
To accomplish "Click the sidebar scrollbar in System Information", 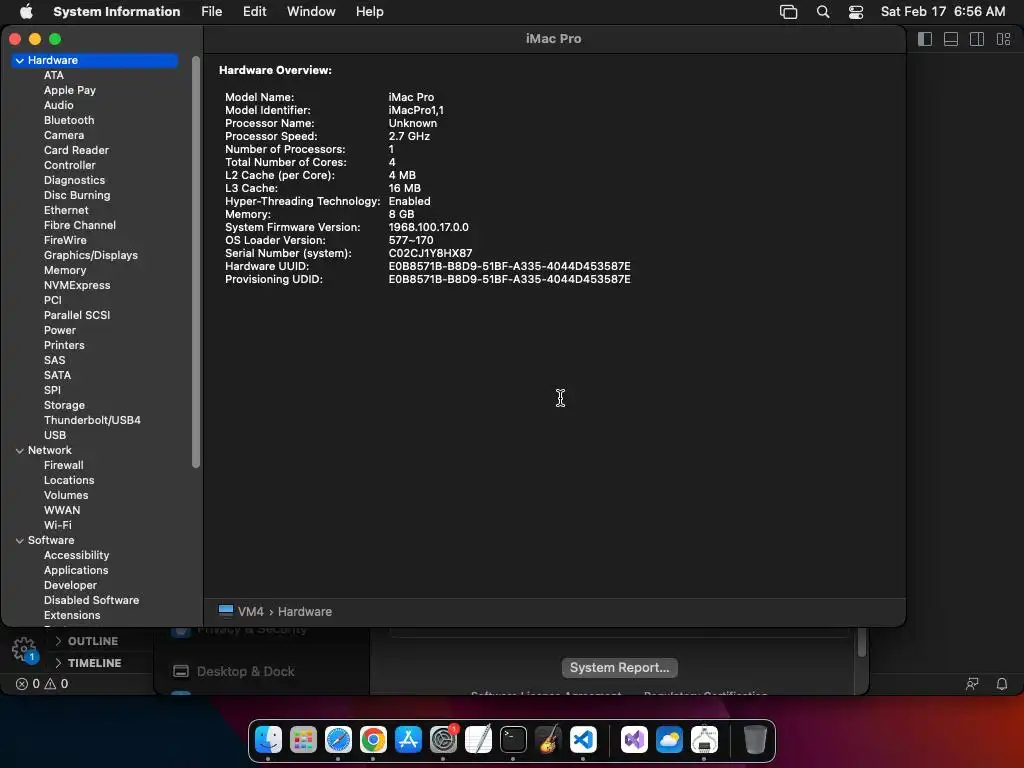I will (196, 261).
